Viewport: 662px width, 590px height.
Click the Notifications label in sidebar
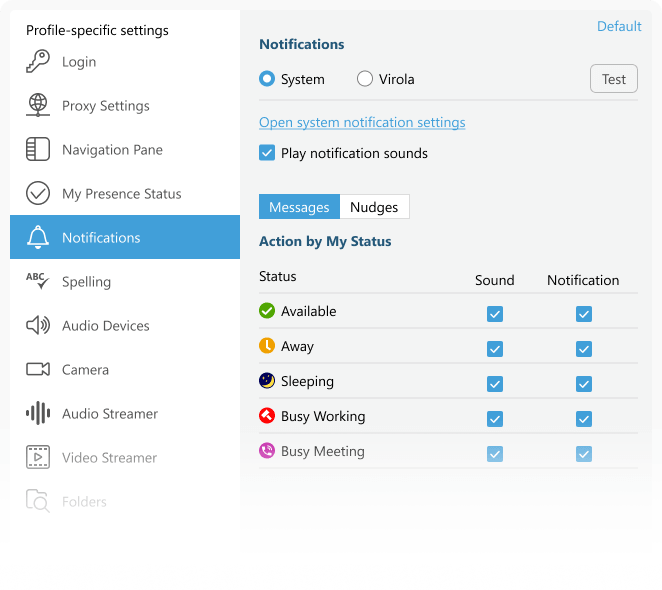(x=101, y=238)
